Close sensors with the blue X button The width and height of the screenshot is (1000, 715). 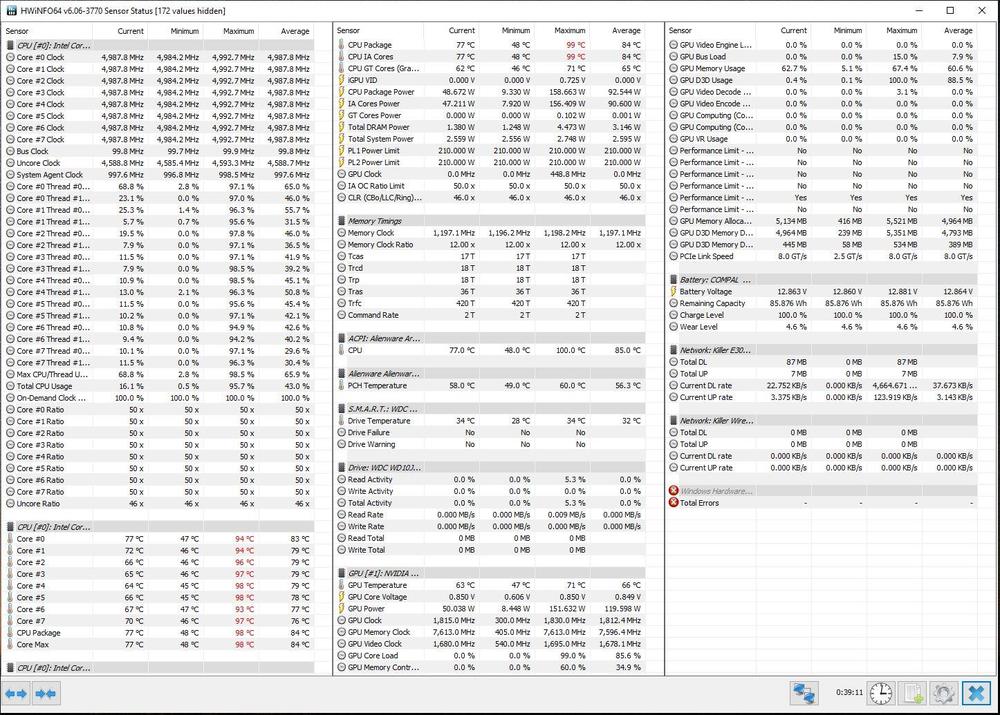tap(975, 693)
